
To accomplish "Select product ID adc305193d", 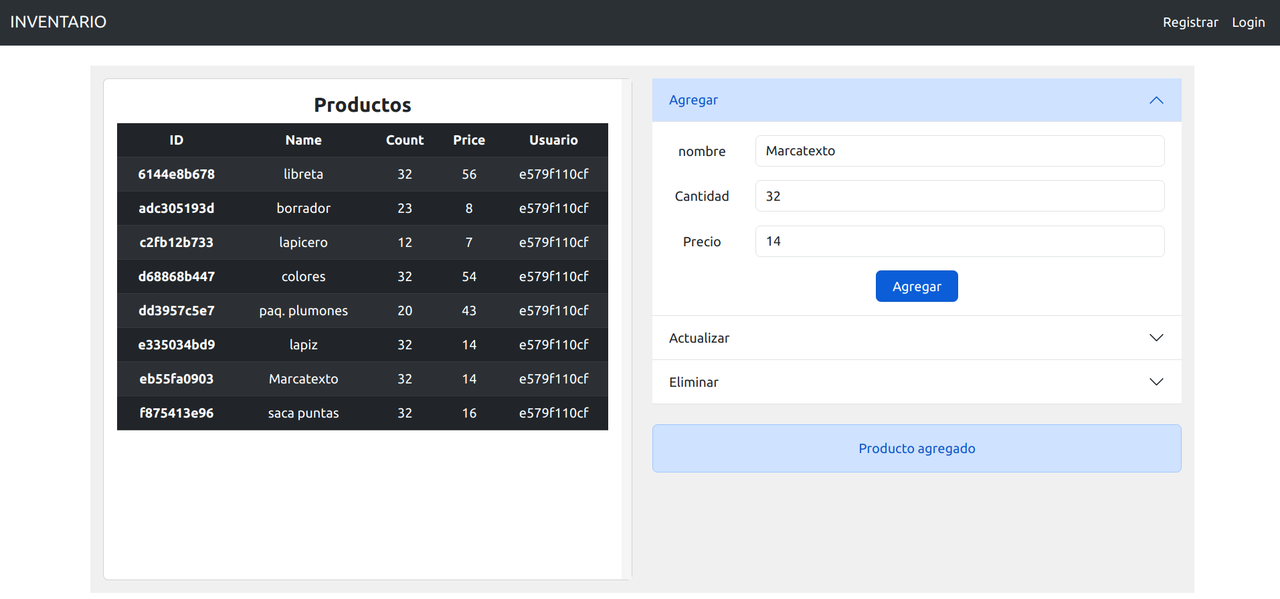I will (x=176, y=208).
